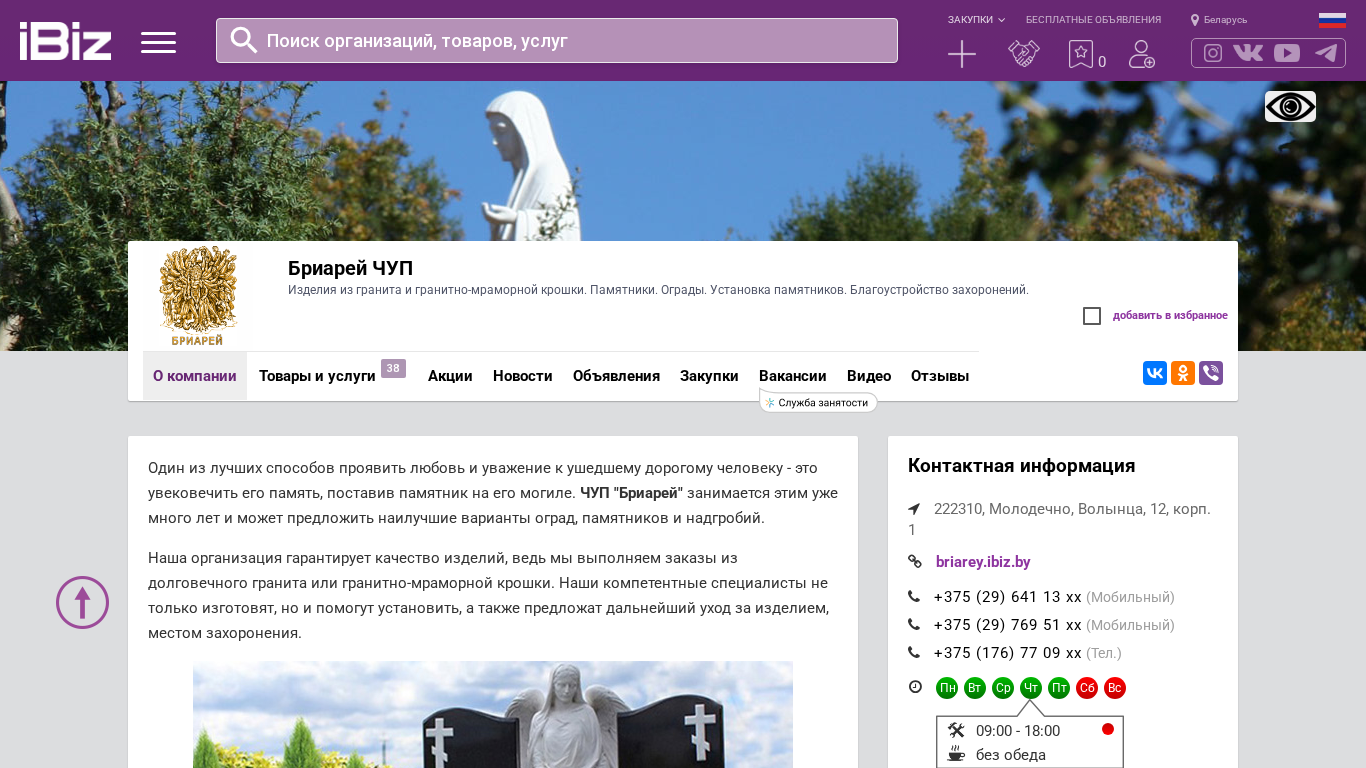Image resolution: width=1366 pixels, height=768 pixels.
Task: Click the Friday (Пт) schedule circle
Action: pyautogui.click(x=1059, y=688)
